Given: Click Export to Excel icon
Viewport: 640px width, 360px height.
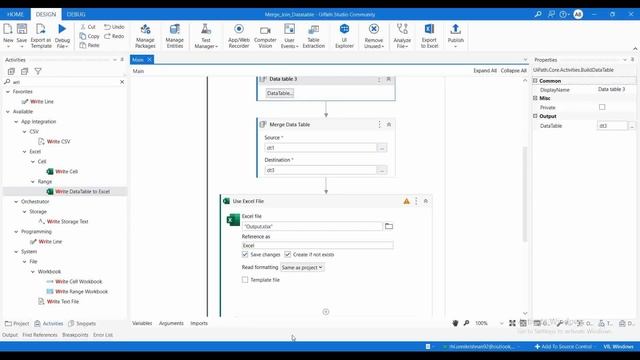Looking at the screenshot, I should point(429,29).
